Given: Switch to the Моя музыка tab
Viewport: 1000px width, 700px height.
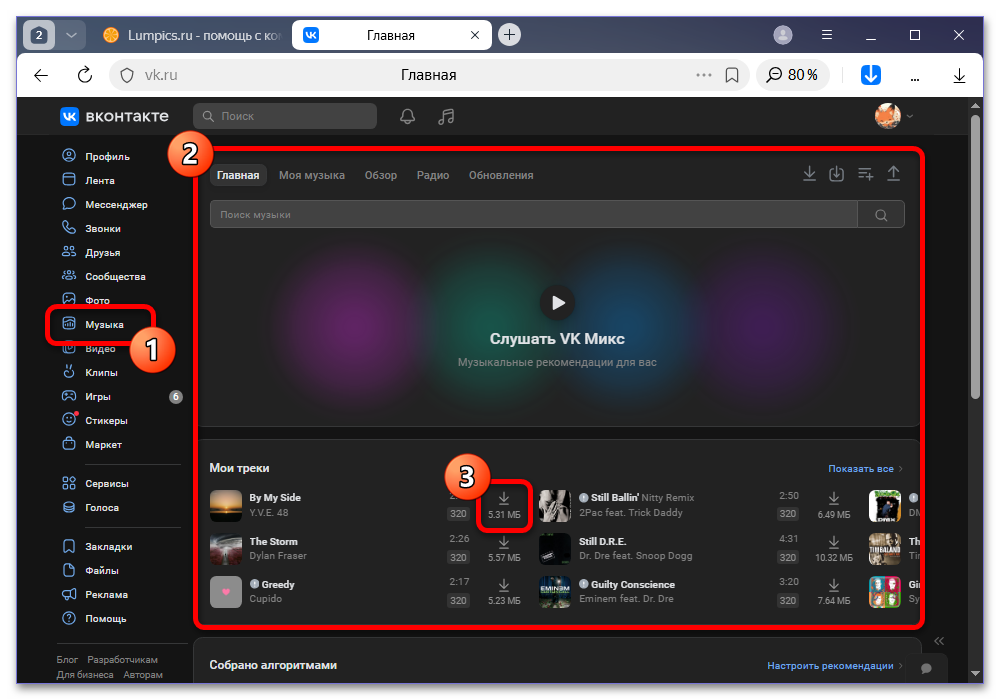Looking at the screenshot, I should (x=312, y=175).
